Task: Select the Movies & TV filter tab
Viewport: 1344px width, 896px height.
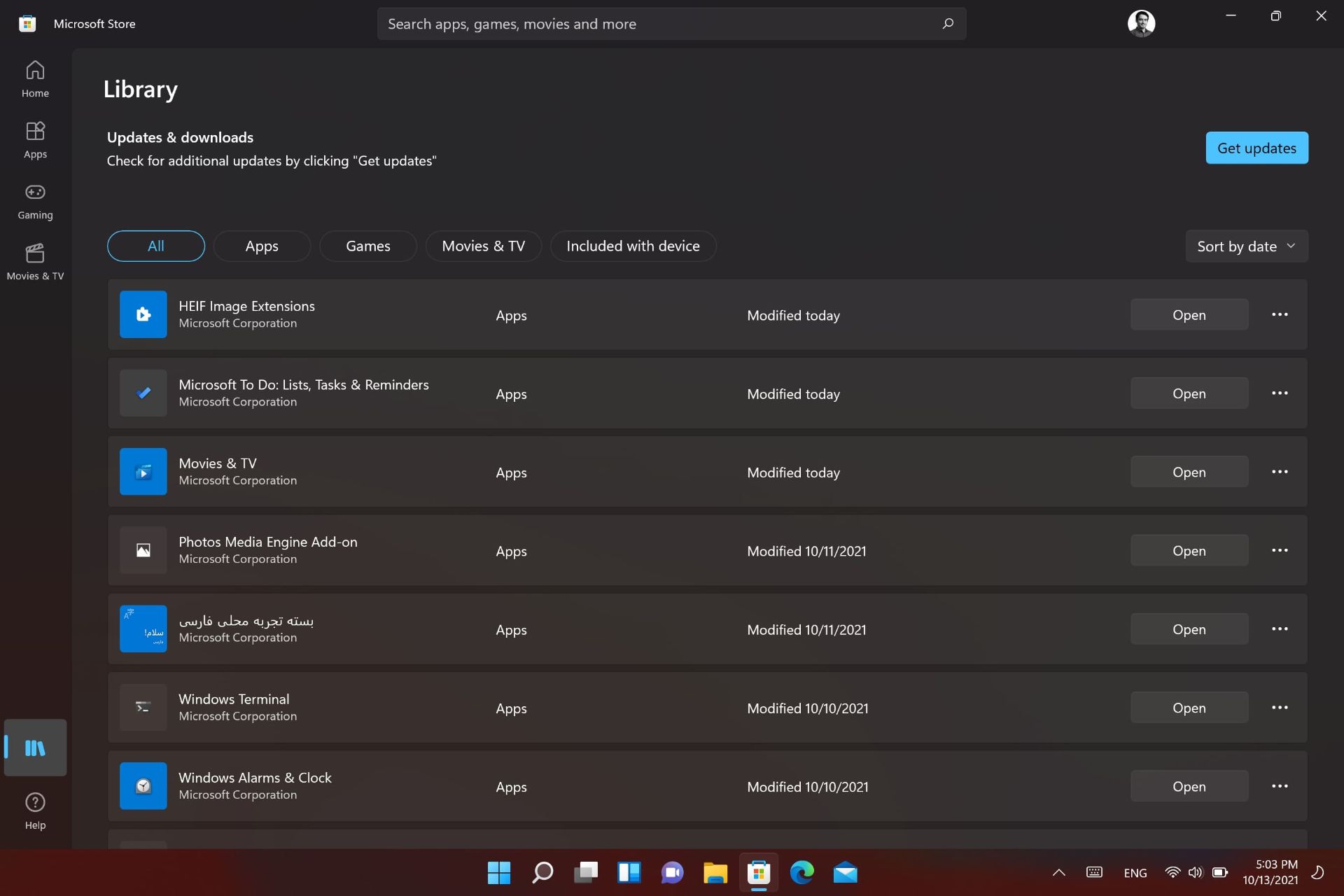Action: (483, 246)
